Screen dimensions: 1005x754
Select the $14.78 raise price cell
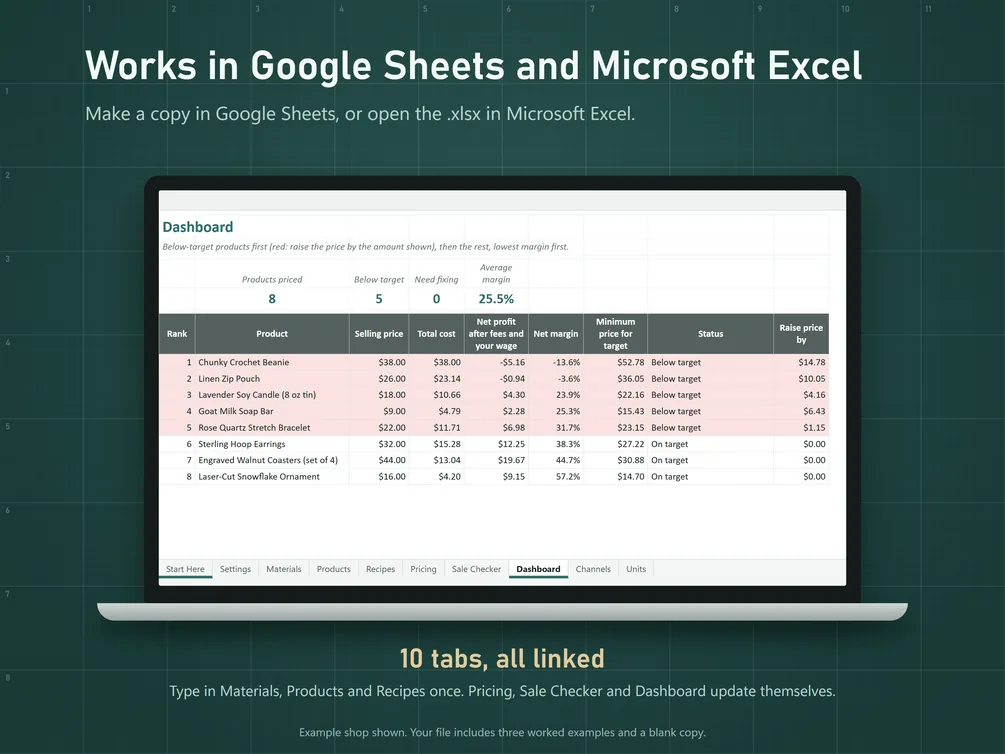tap(801, 362)
